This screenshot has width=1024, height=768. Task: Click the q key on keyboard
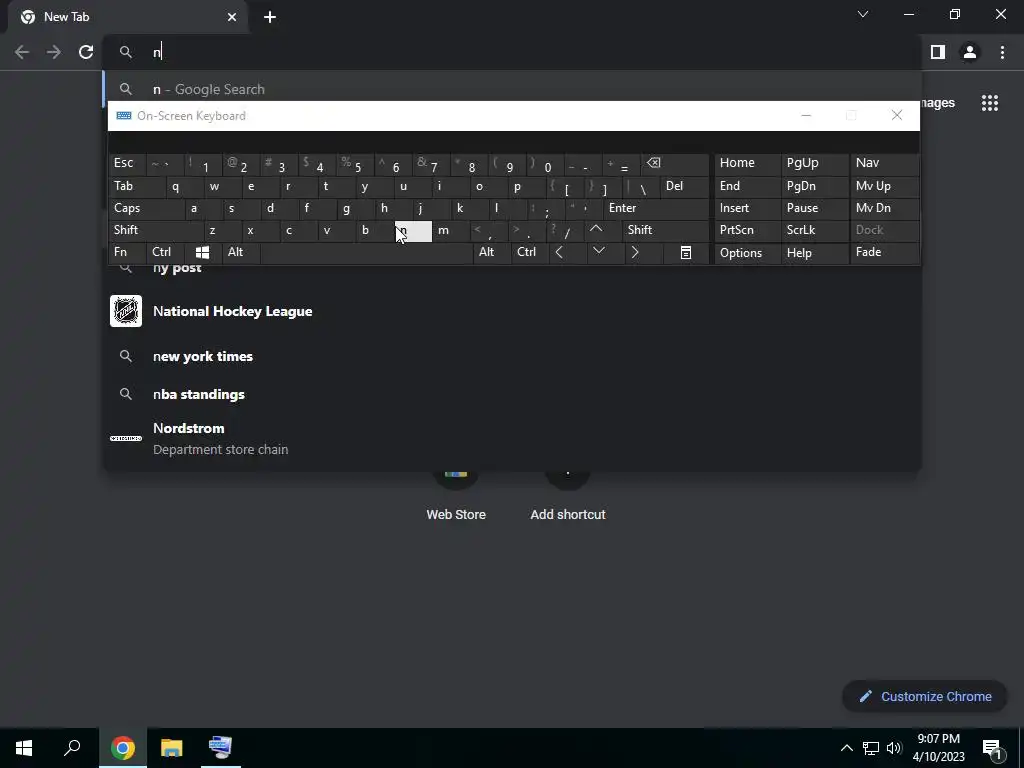(184, 187)
